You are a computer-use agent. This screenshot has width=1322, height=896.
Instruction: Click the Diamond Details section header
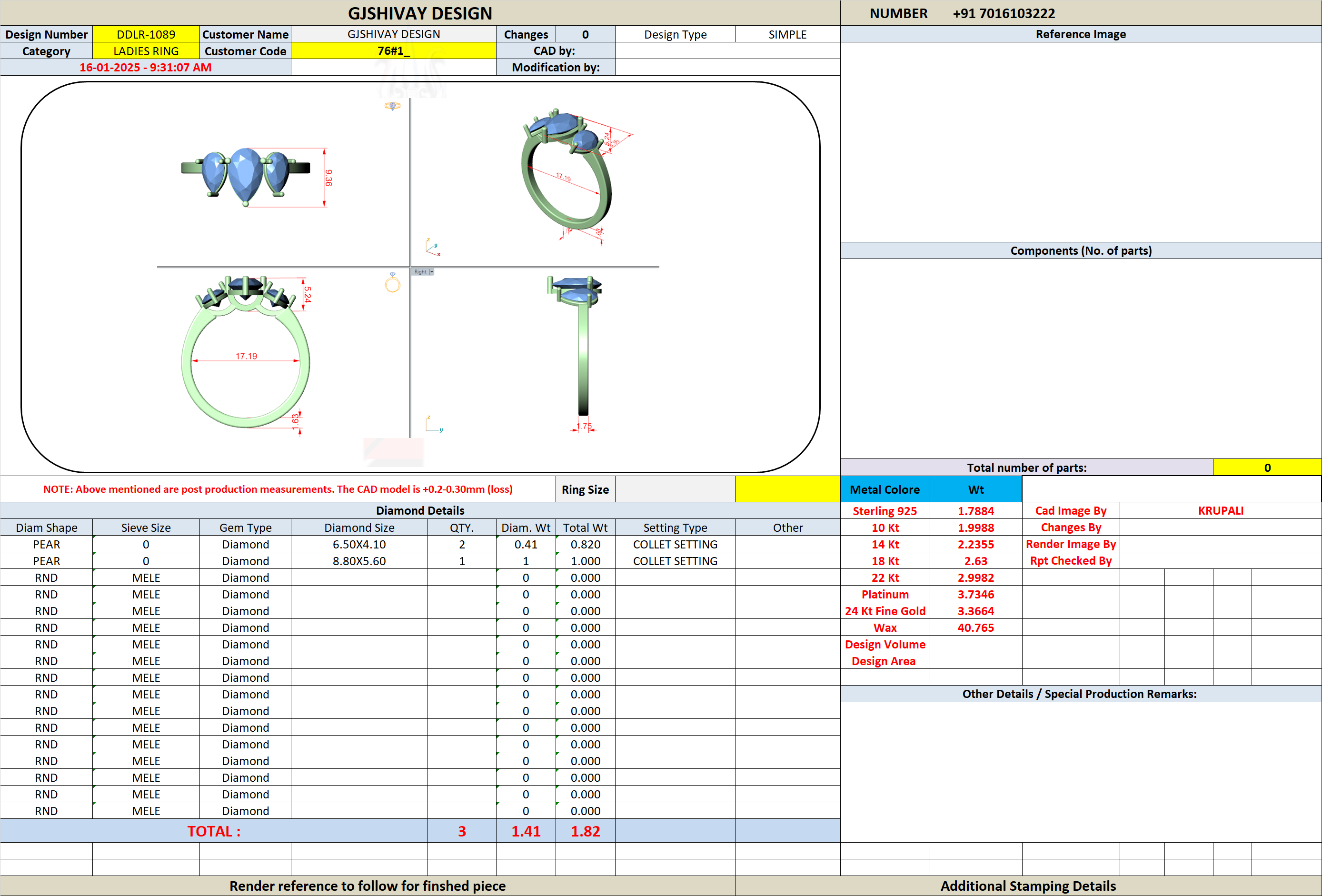[420, 510]
